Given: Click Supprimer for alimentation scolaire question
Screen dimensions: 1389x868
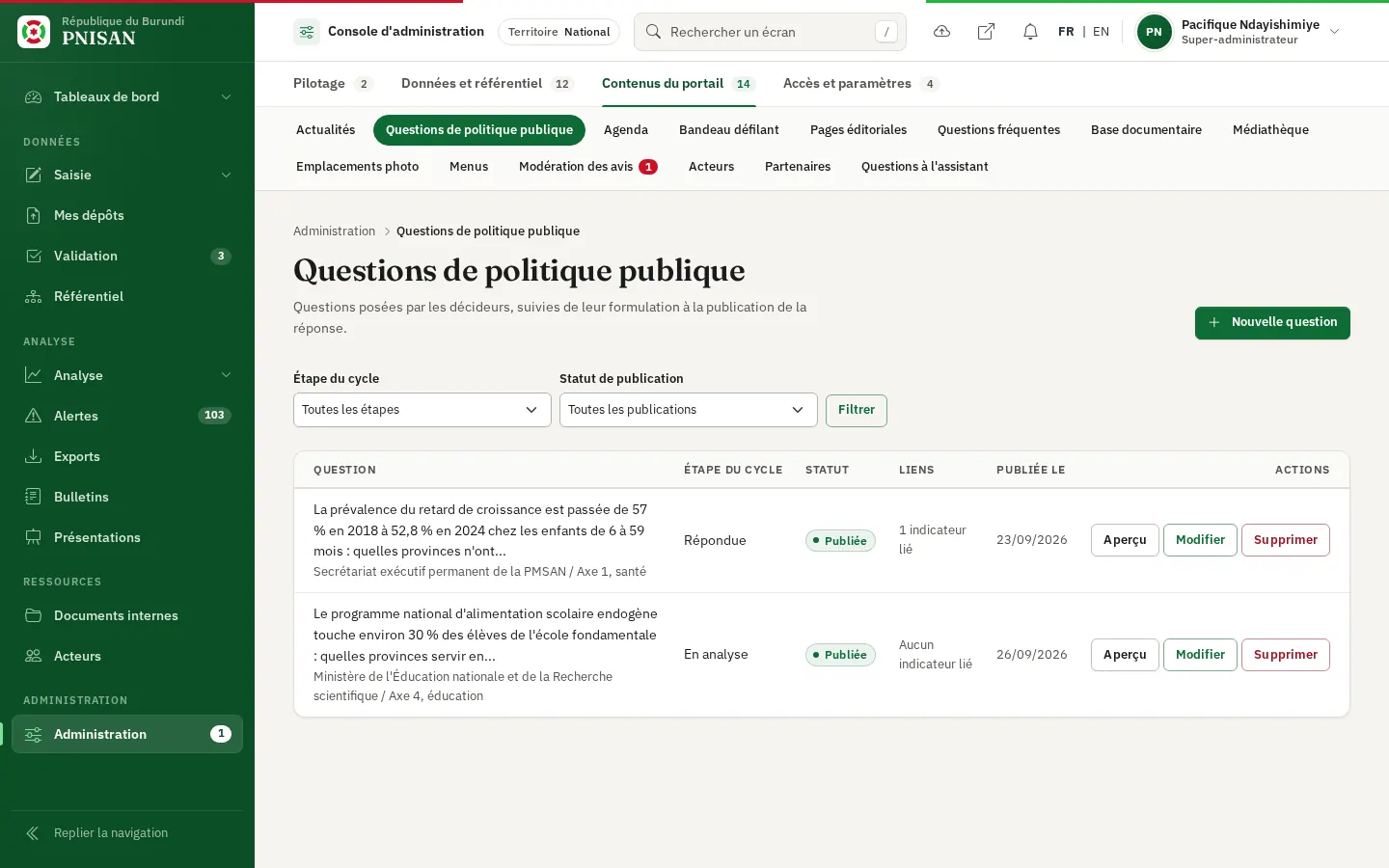Looking at the screenshot, I should [x=1286, y=655].
